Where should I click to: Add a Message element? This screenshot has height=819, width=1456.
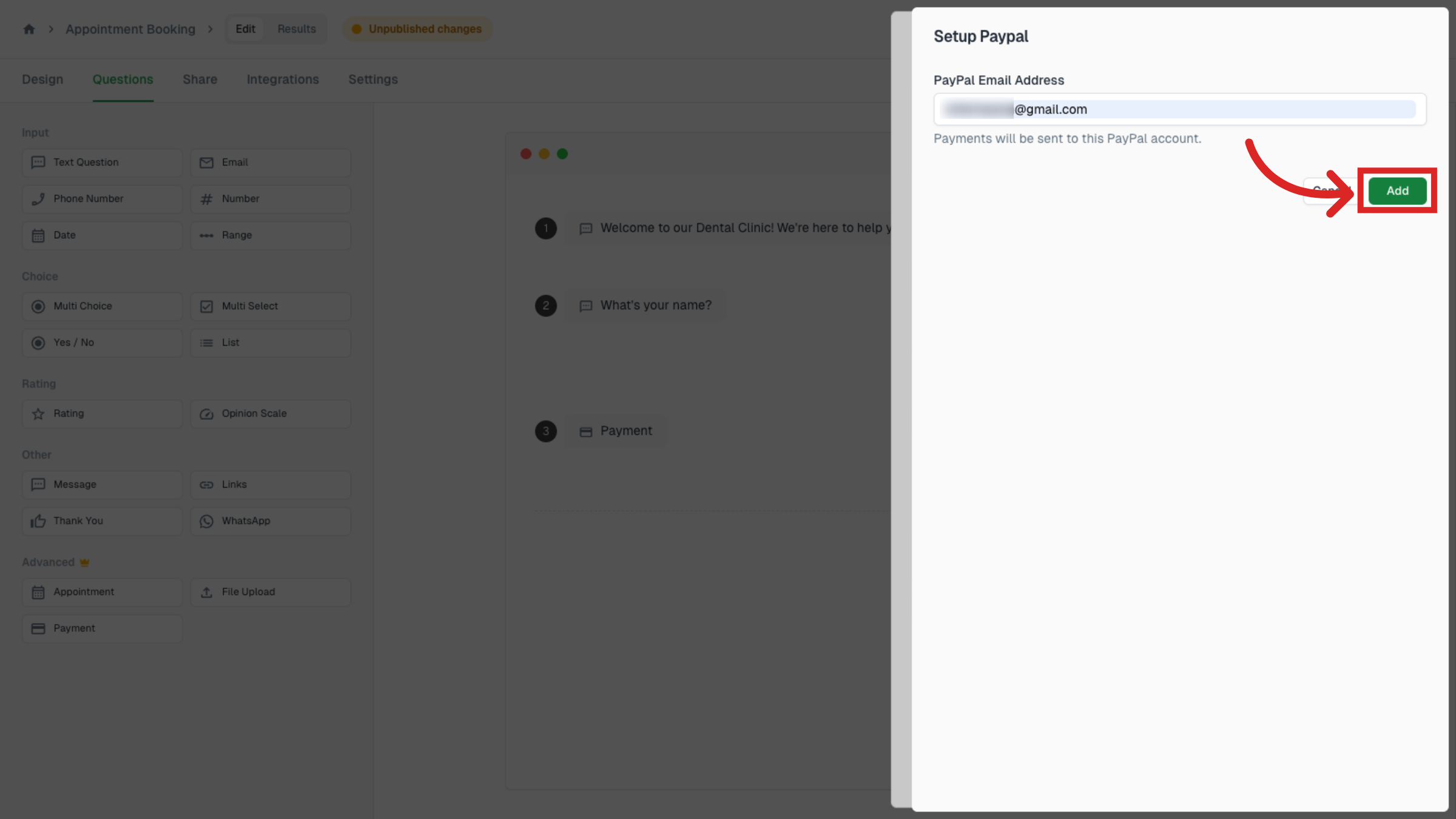click(x=102, y=485)
